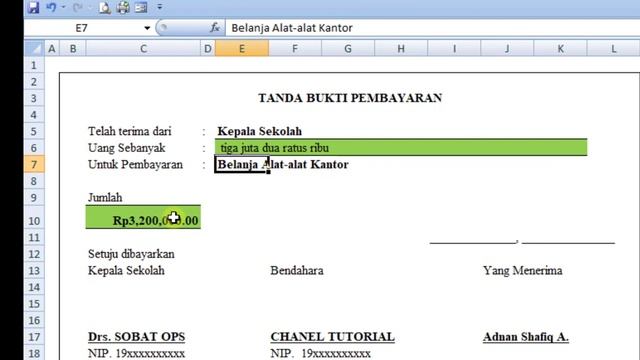This screenshot has width=640, height=360.
Task: Select row 1 header
Action: [34, 65]
